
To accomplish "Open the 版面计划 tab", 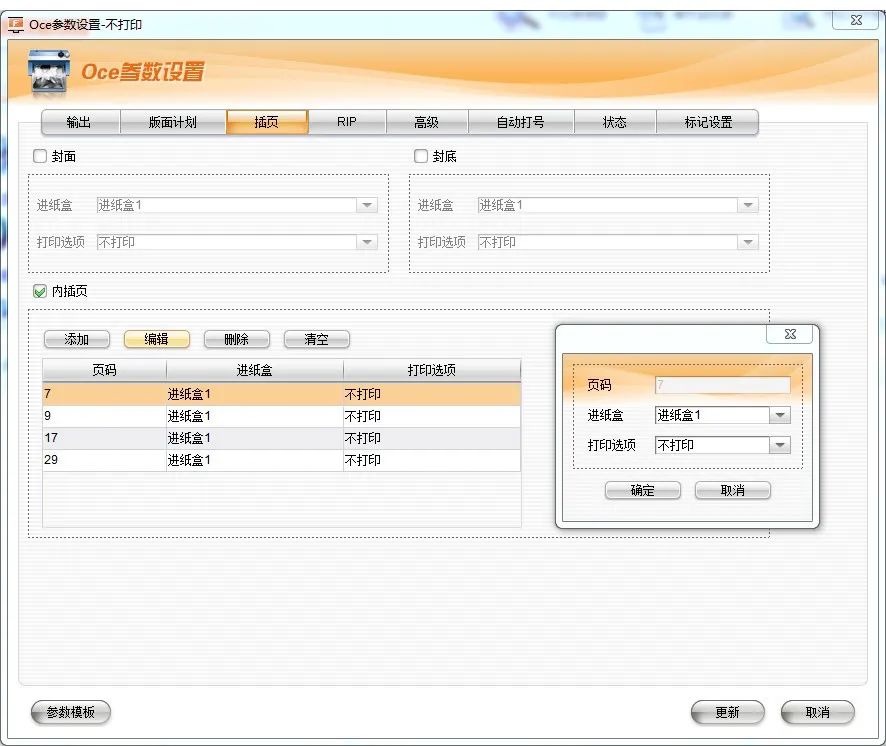I will tap(173, 122).
